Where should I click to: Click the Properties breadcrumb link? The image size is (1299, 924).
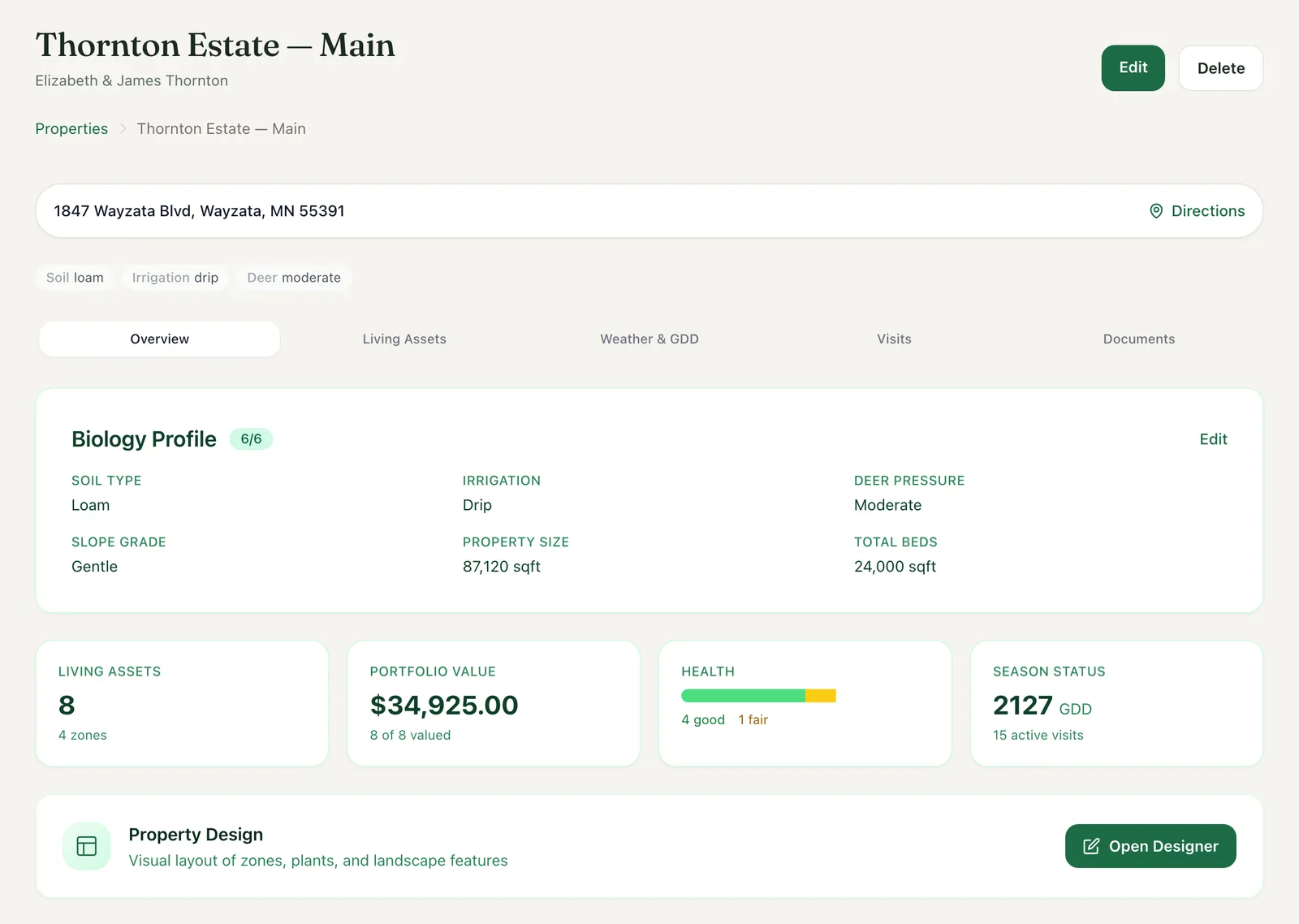click(x=71, y=129)
